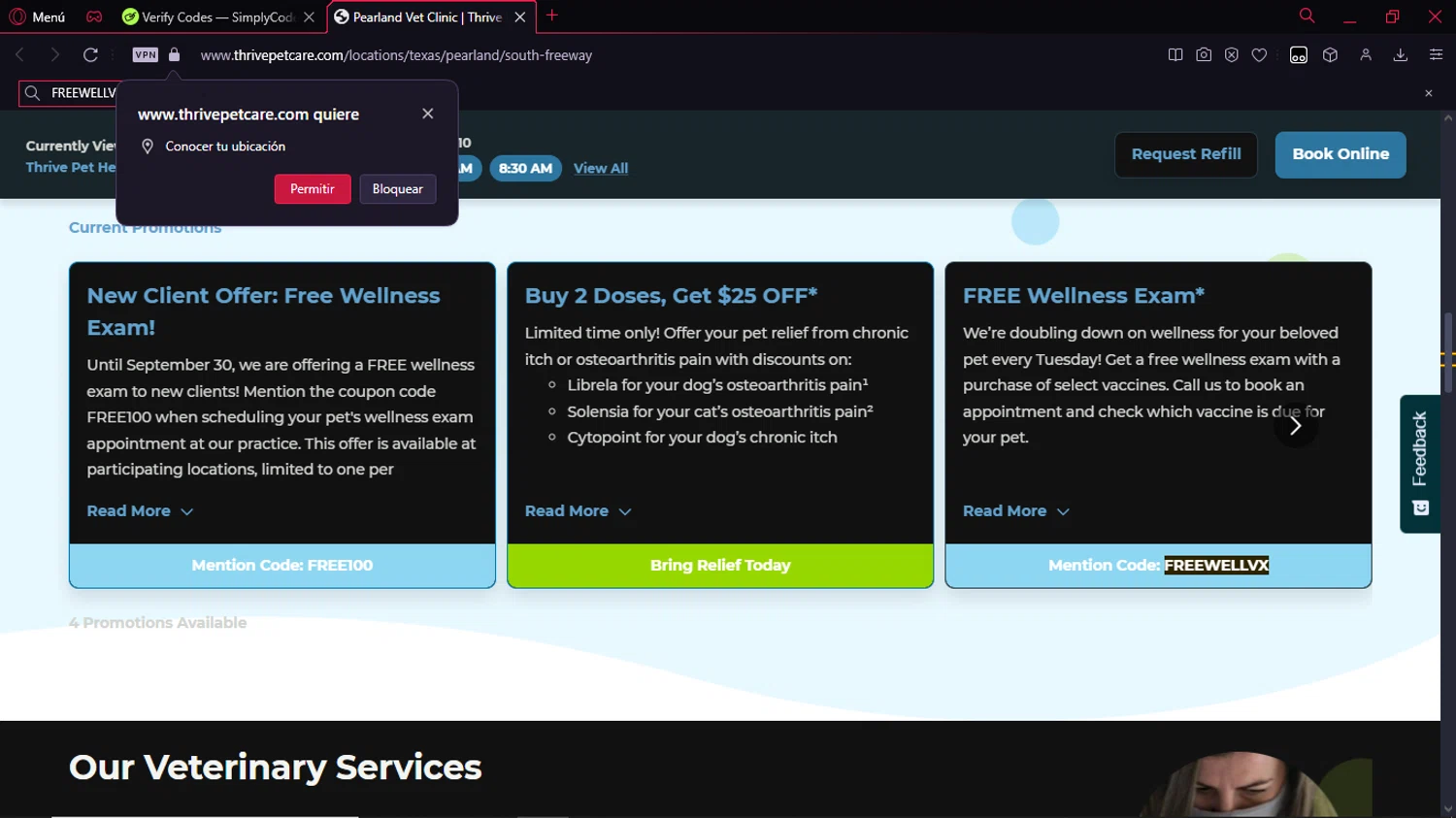
Task: Dismiss the location permission popup
Action: [428, 114]
